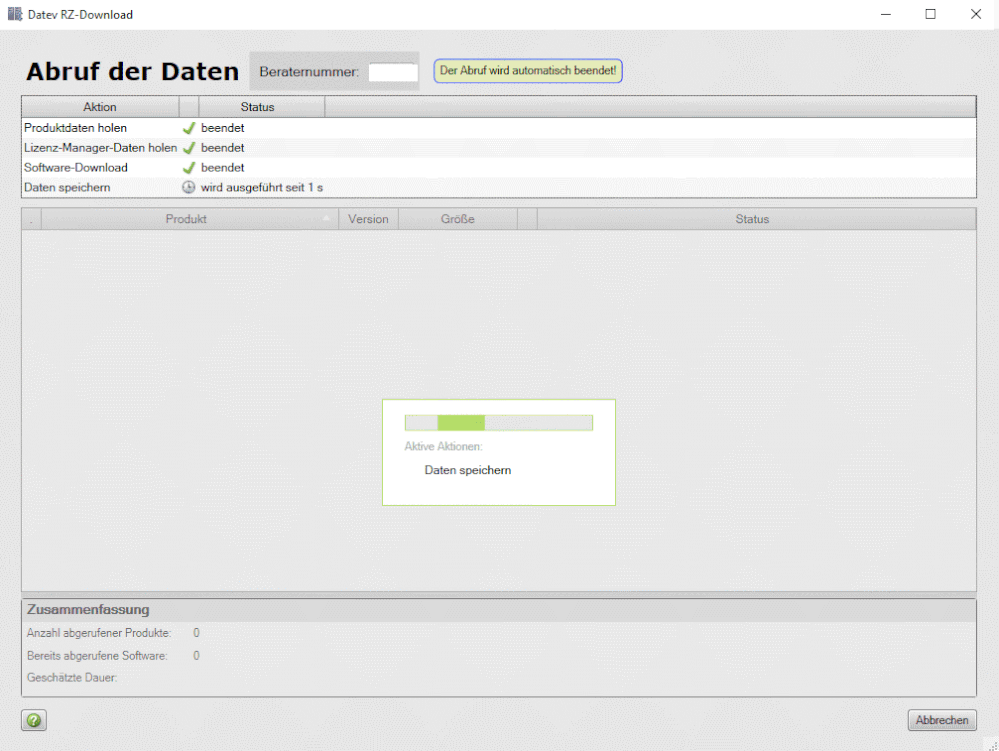Image resolution: width=999 pixels, height=751 pixels.
Task: Click 'Daten speichern' in progress box
Action: click(x=468, y=470)
